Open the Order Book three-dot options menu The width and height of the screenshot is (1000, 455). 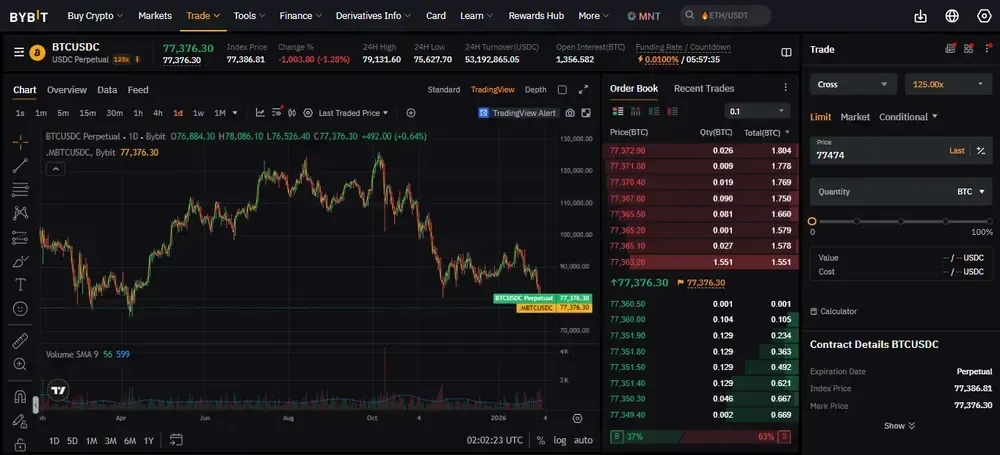[786, 88]
